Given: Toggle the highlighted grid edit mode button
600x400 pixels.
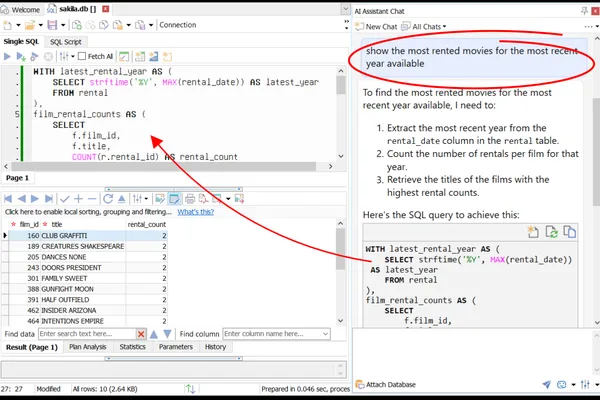Looking at the screenshot, I should [174, 199].
